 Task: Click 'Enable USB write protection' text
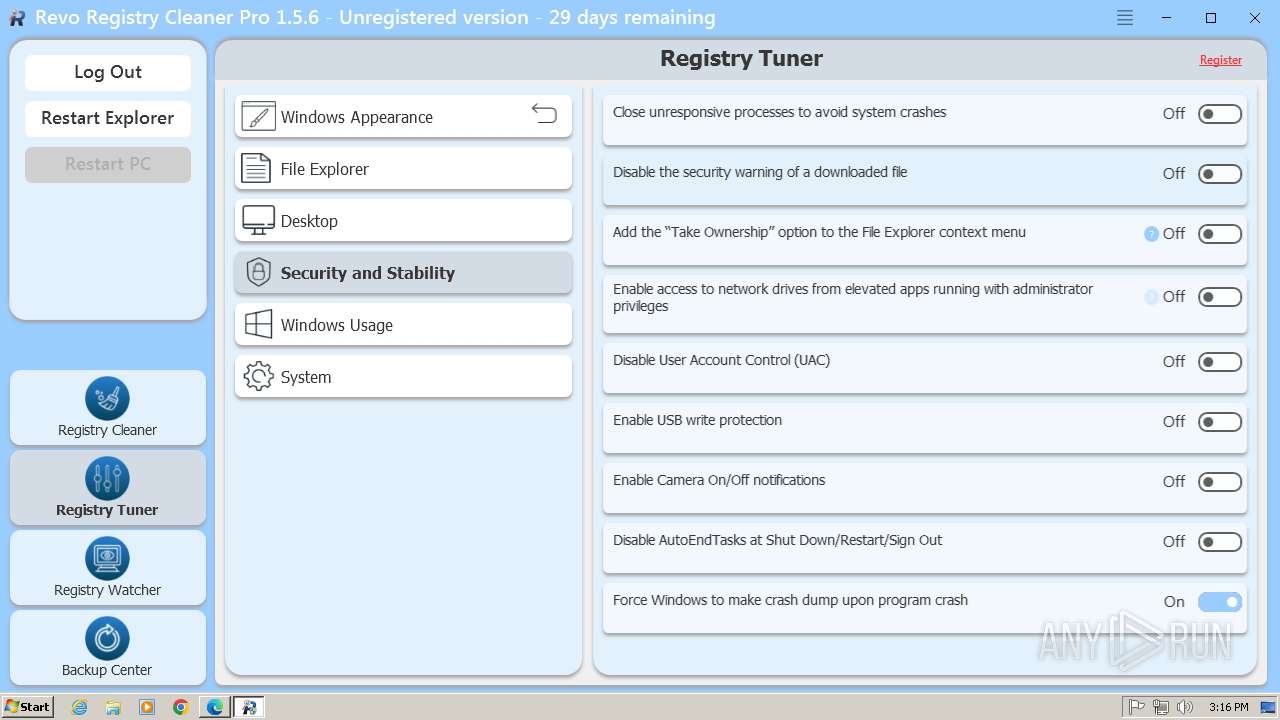pos(697,420)
